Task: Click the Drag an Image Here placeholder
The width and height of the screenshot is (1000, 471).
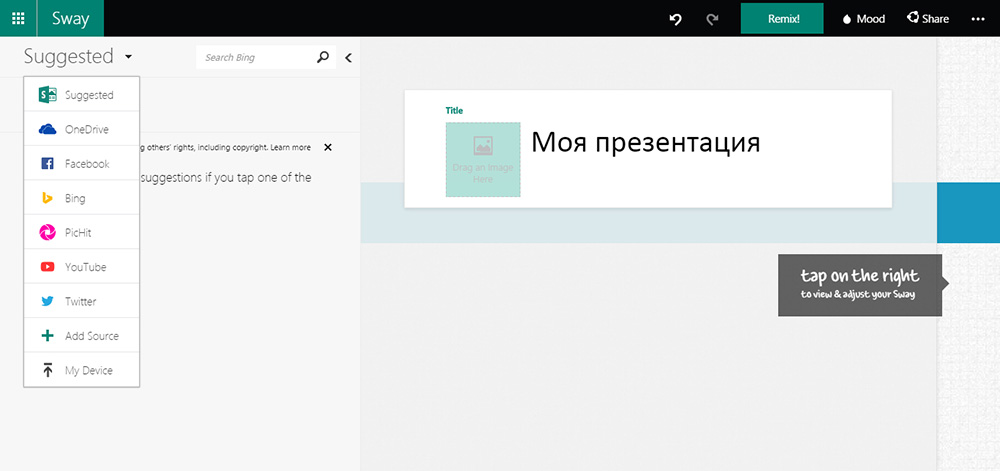Action: tap(483, 159)
